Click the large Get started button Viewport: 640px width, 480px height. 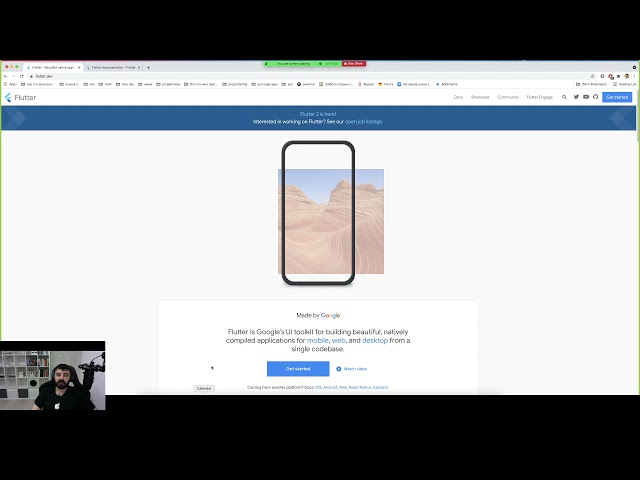298,369
